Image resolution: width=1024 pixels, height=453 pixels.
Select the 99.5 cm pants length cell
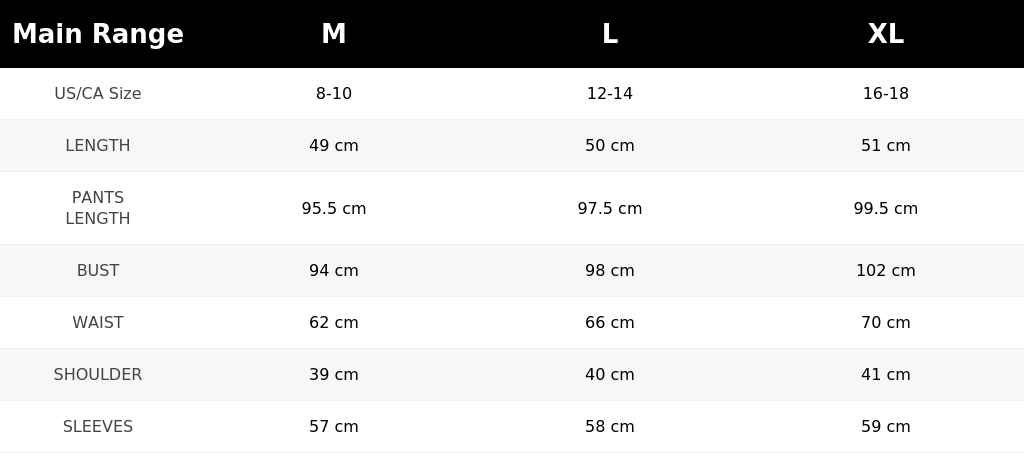tap(886, 208)
